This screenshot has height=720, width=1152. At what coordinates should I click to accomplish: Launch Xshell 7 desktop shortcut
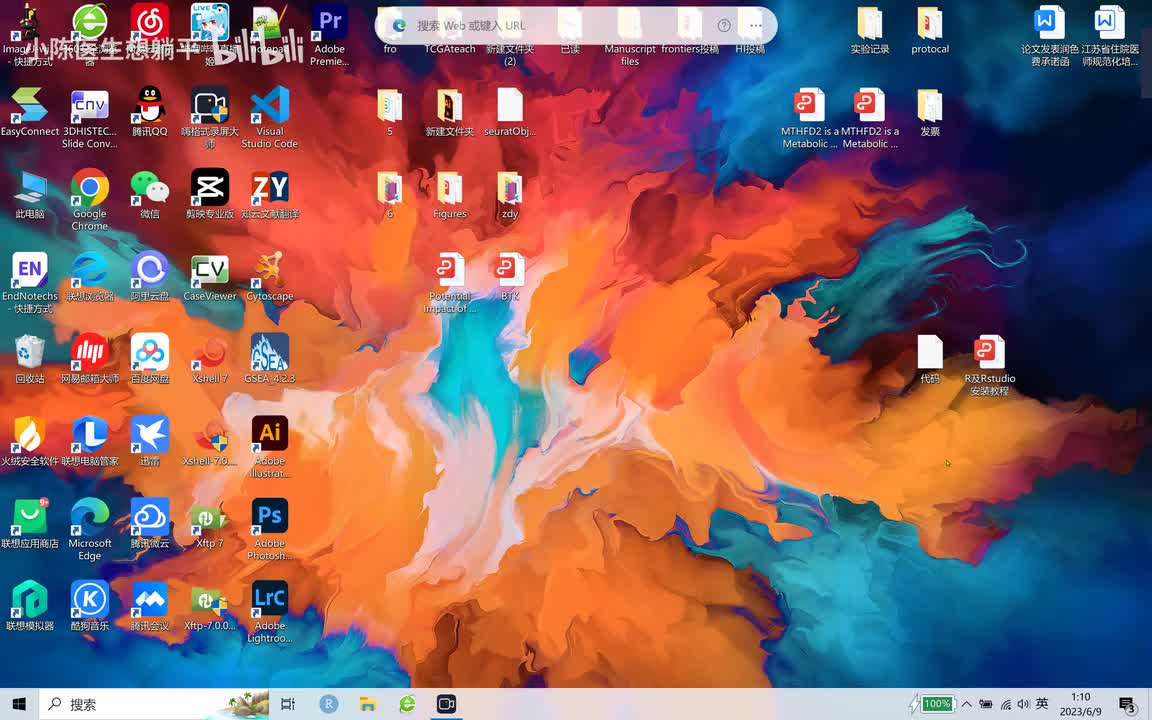(x=209, y=359)
